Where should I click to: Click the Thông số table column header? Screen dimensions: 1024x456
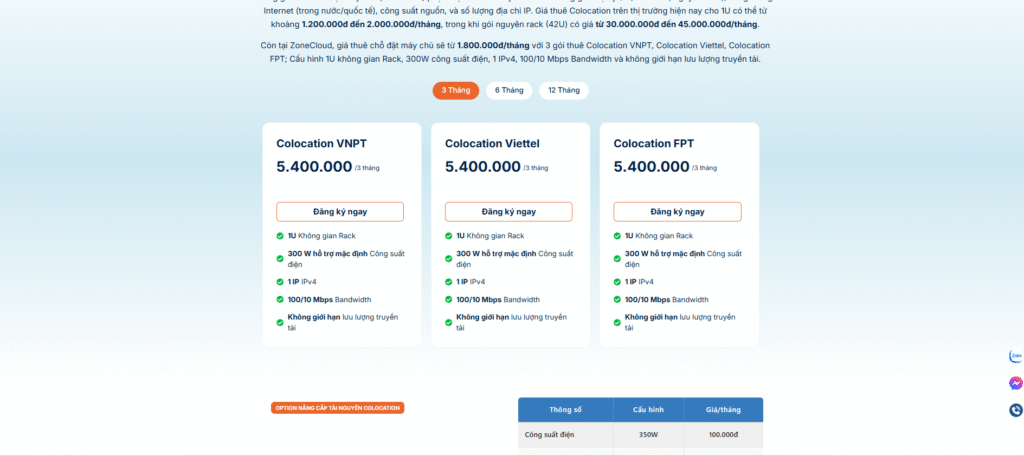point(565,410)
